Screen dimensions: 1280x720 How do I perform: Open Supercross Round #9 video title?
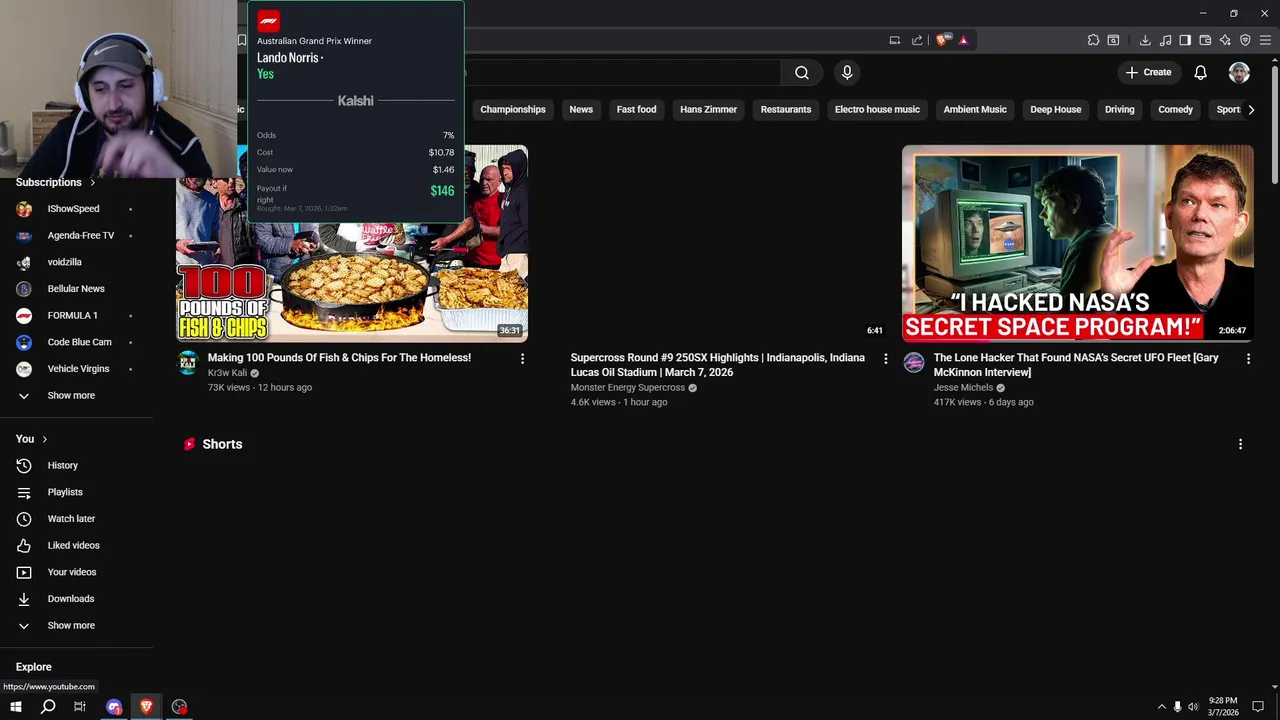717,364
